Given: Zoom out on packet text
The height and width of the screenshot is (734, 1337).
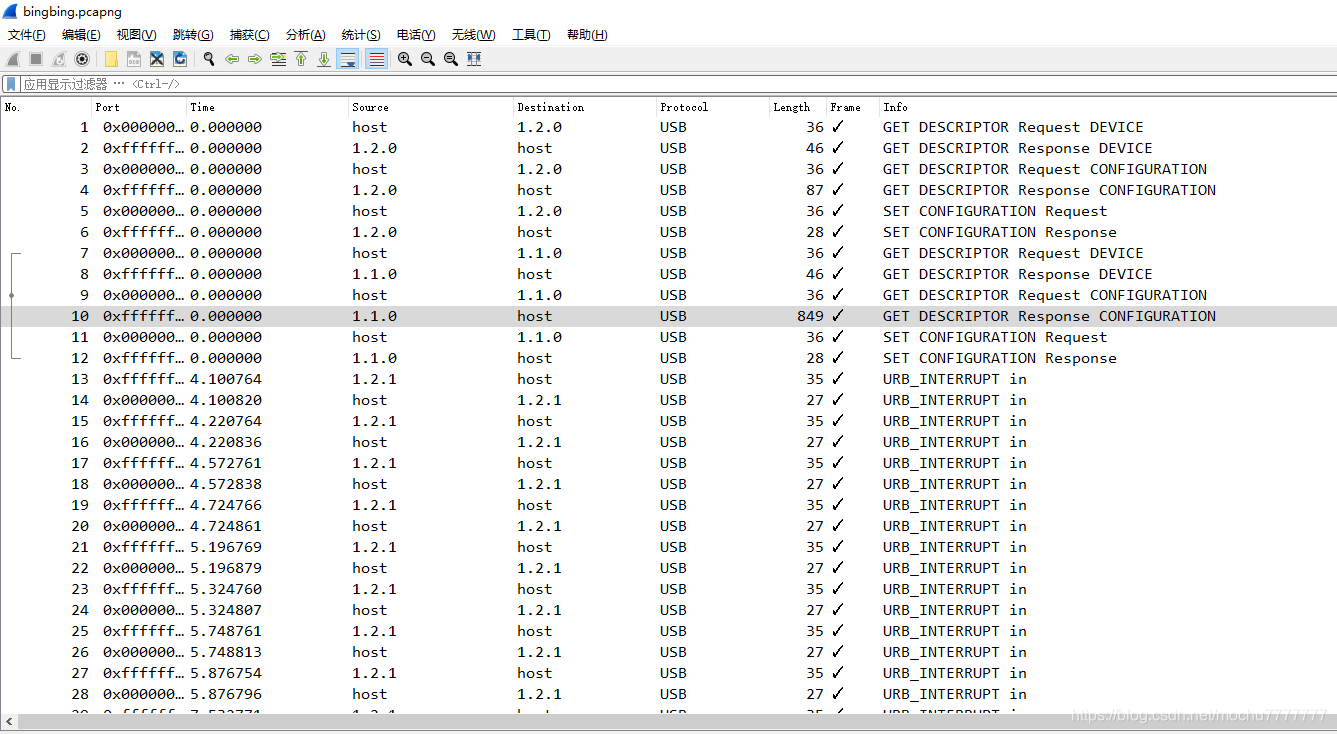Looking at the screenshot, I should (428, 59).
